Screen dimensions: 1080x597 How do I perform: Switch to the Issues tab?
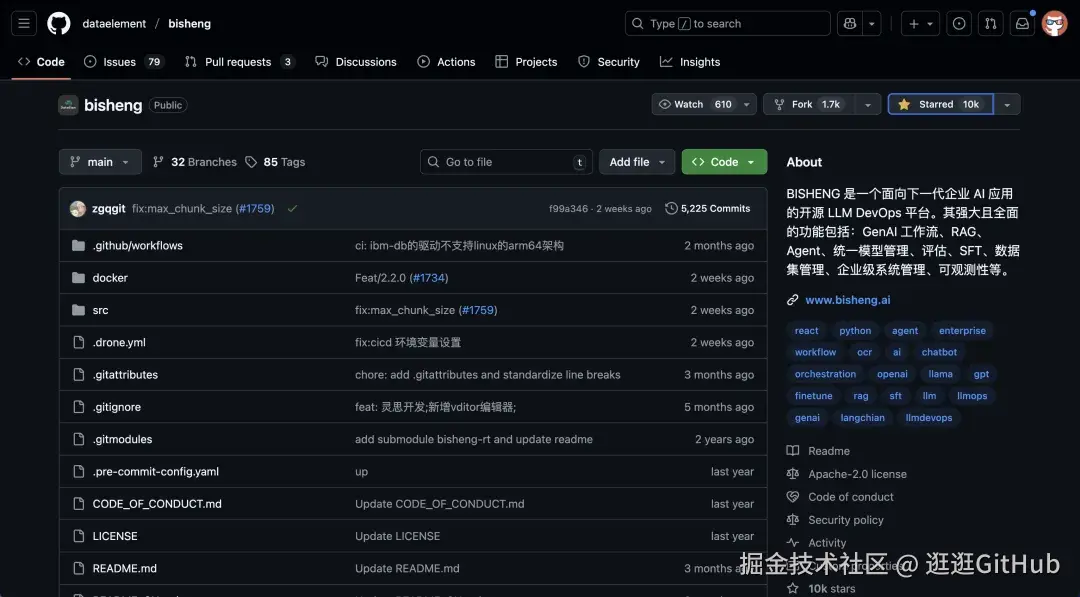point(123,62)
